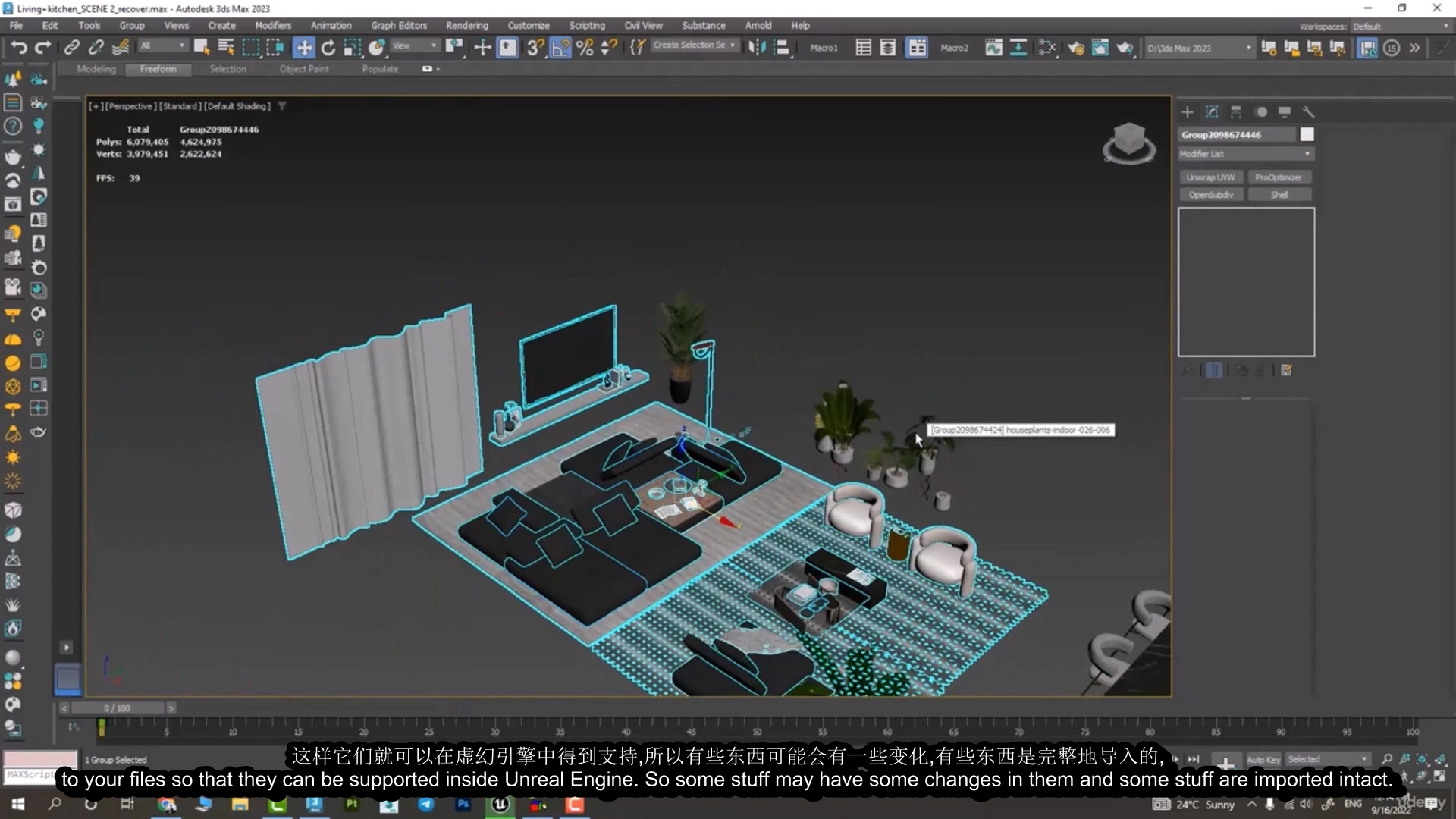Image resolution: width=1456 pixels, height=819 pixels.
Task: Toggle Percent Snap button
Action: pyautogui.click(x=584, y=48)
